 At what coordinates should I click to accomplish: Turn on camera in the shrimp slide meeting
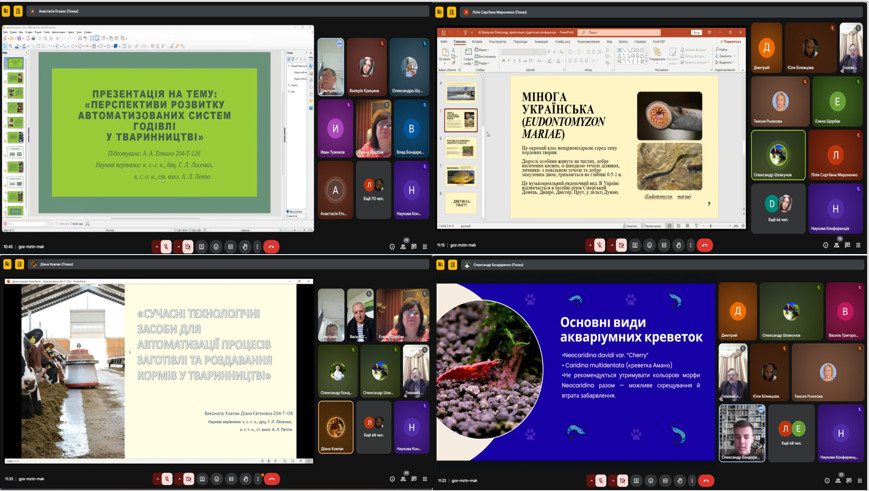pyautogui.click(x=620, y=480)
